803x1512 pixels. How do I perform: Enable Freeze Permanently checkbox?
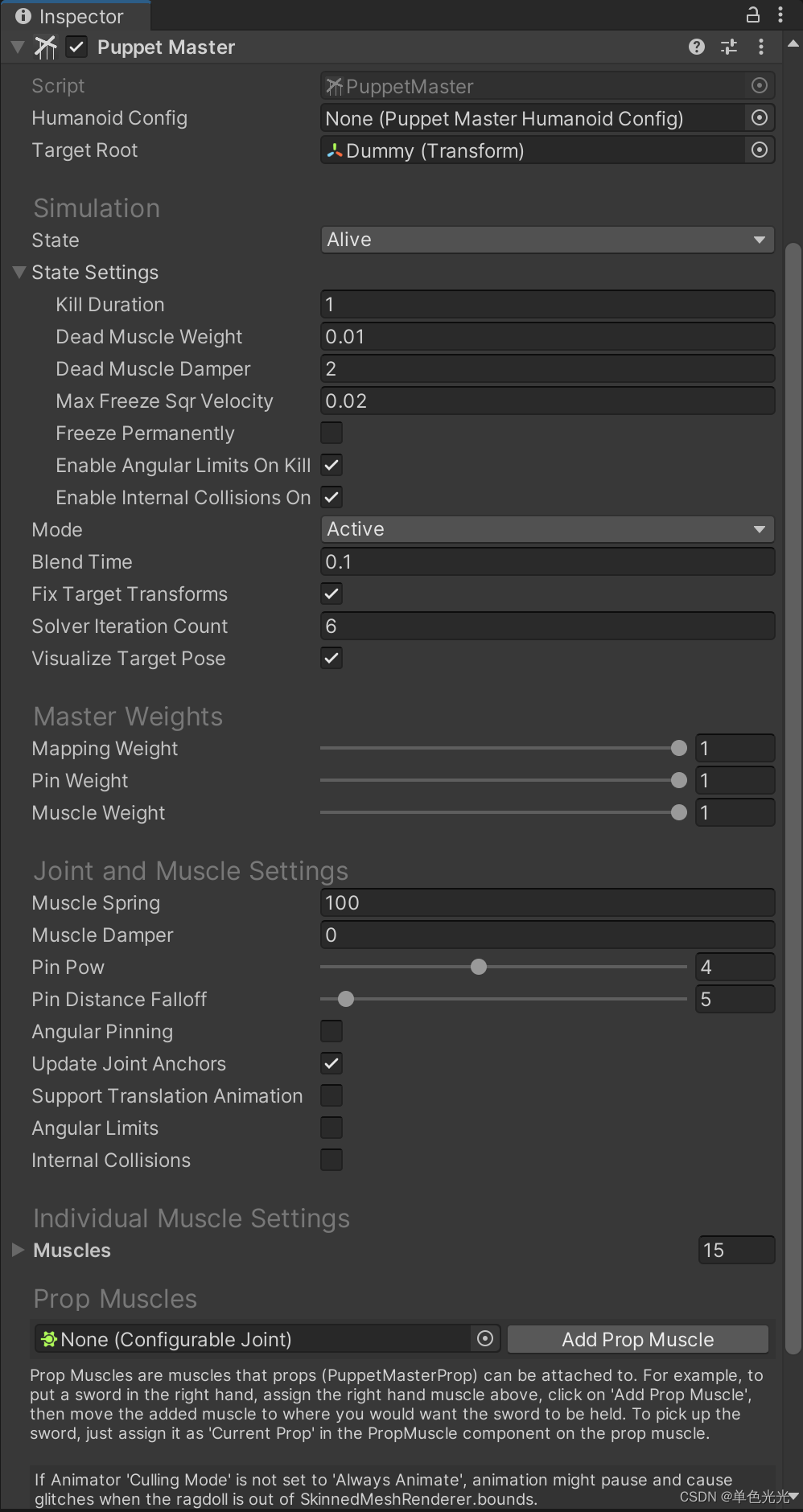point(331,433)
